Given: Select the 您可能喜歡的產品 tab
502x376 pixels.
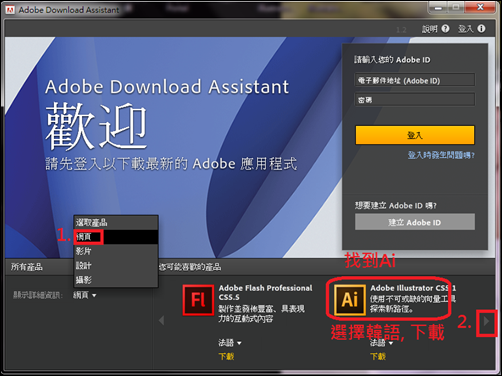Looking at the screenshot, I should (190, 267).
